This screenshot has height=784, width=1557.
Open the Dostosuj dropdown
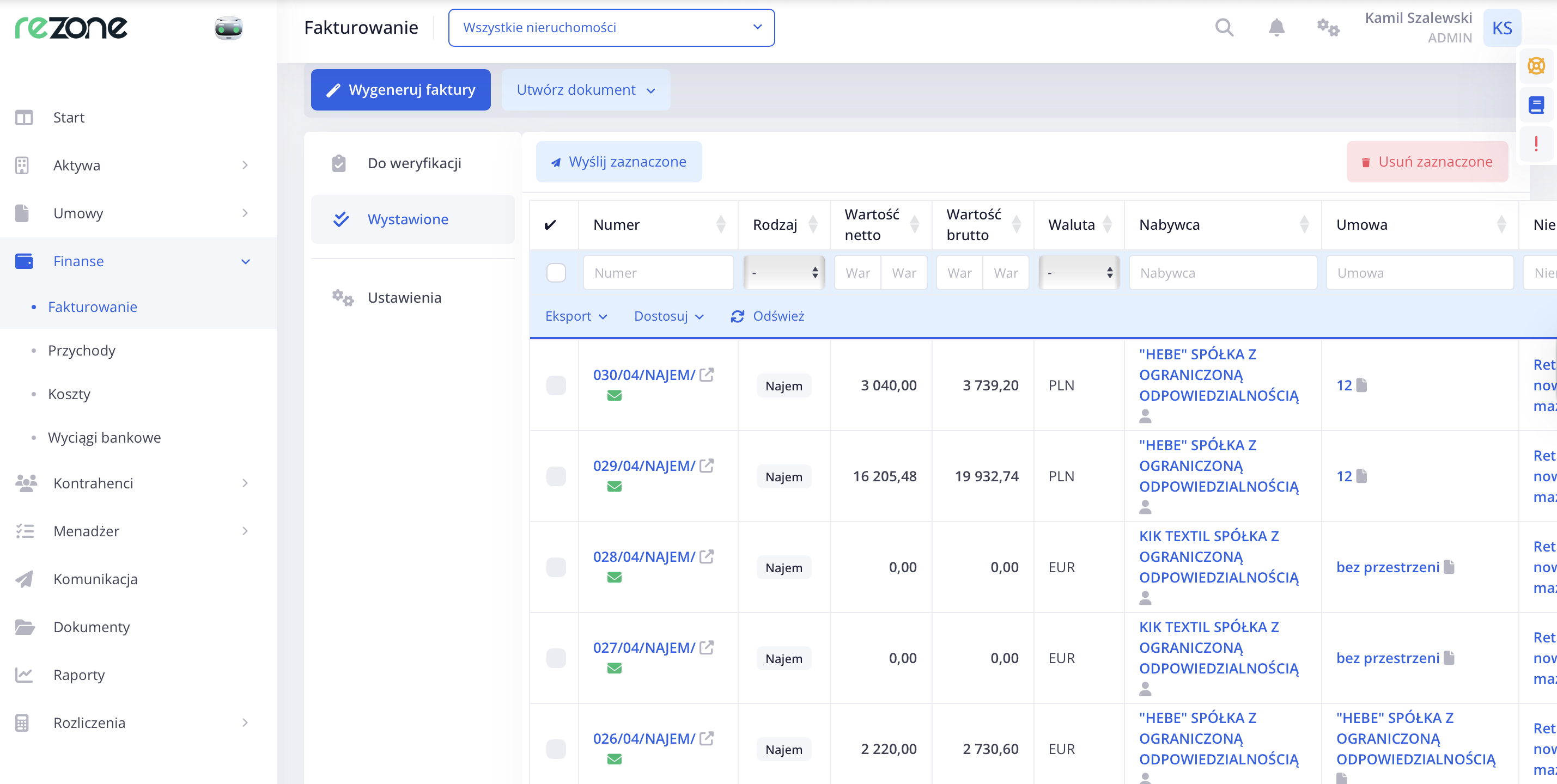click(x=668, y=316)
